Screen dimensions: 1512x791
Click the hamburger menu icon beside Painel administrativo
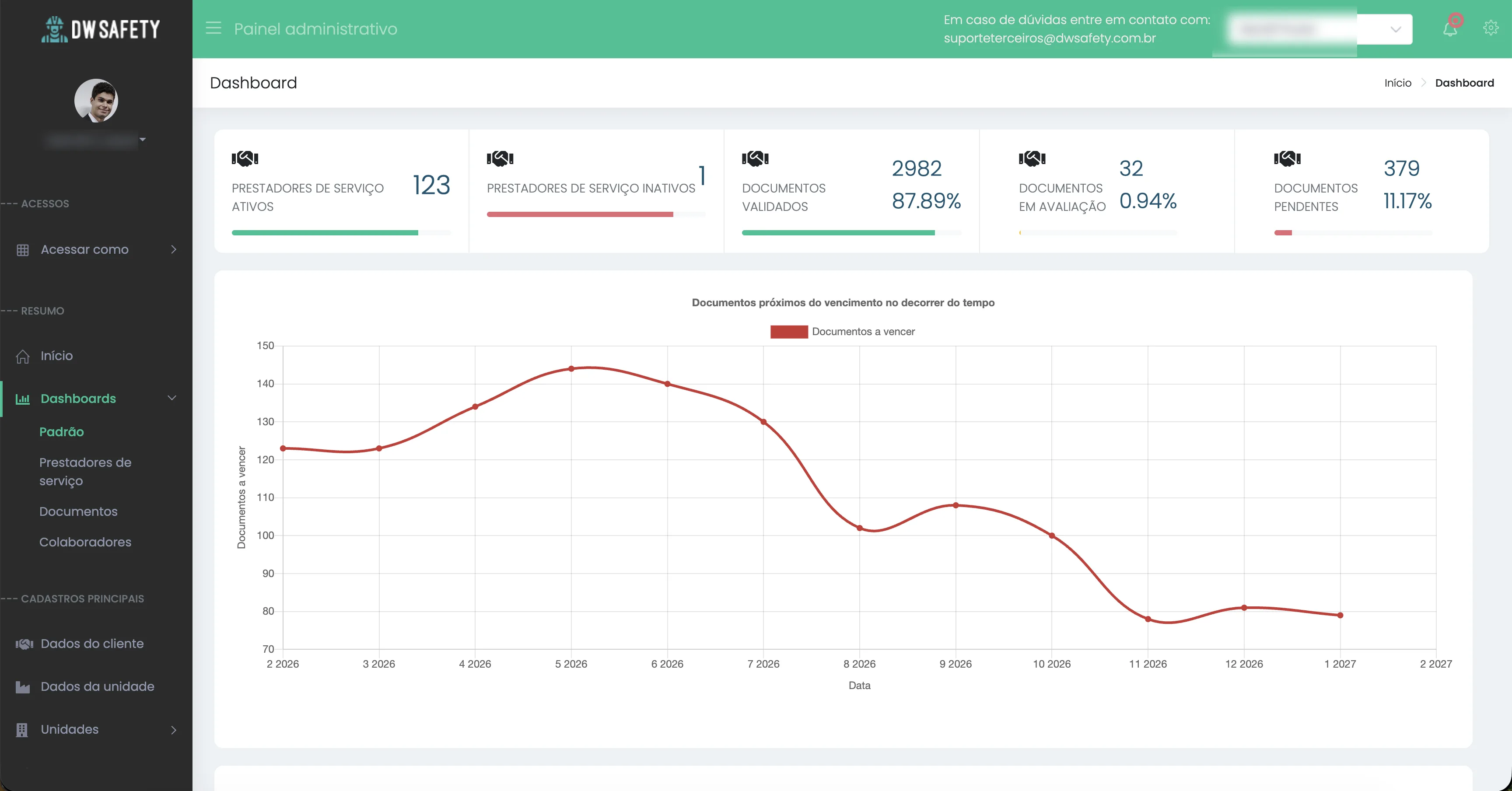[213, 28]
